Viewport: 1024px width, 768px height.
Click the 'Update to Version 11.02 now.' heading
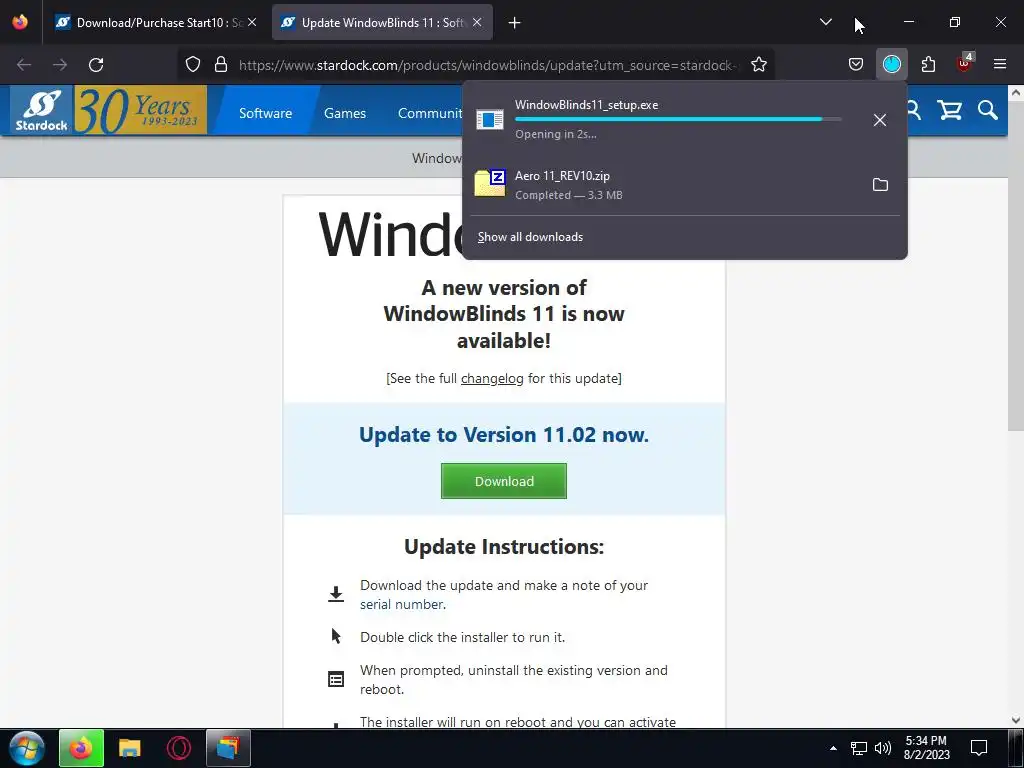pos(504,435)
